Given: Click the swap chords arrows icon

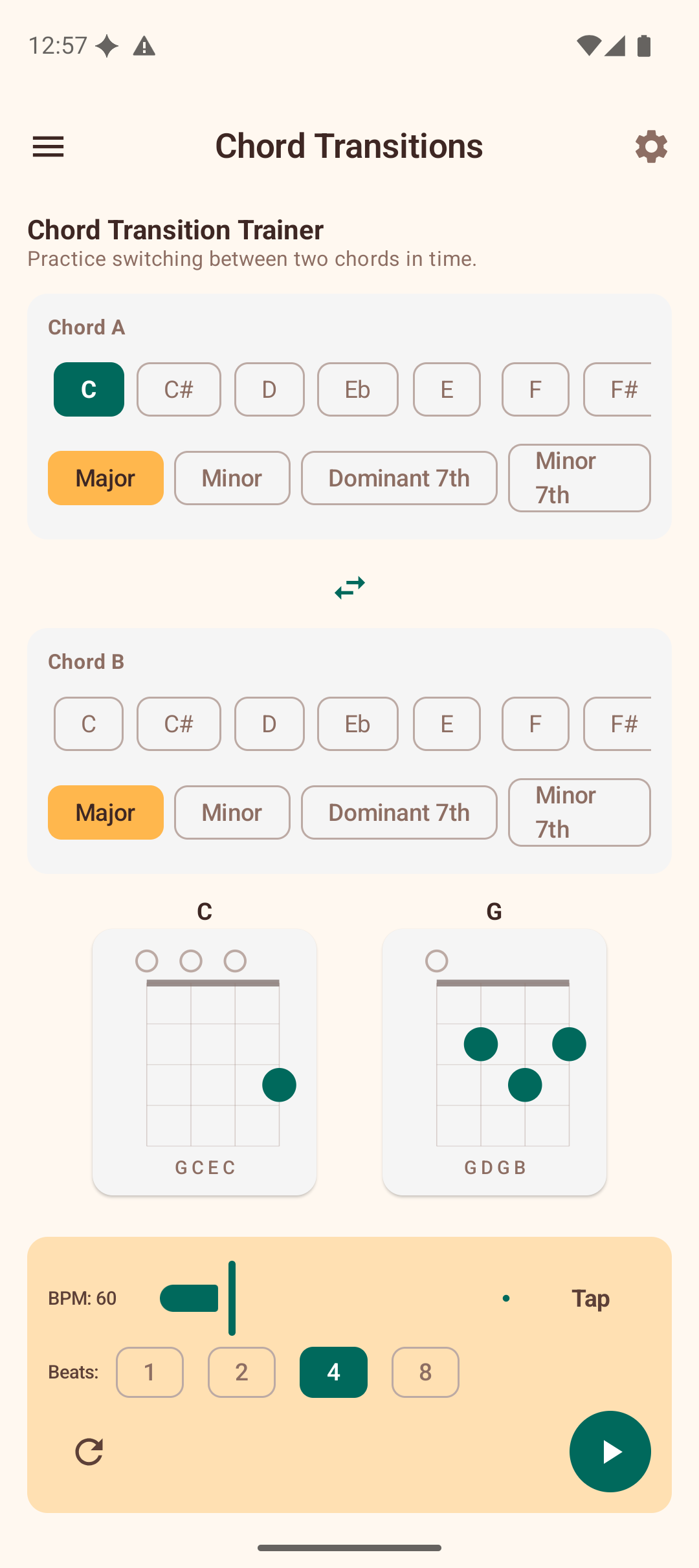Looking at the screenshot, I should [x=349, y=587].
